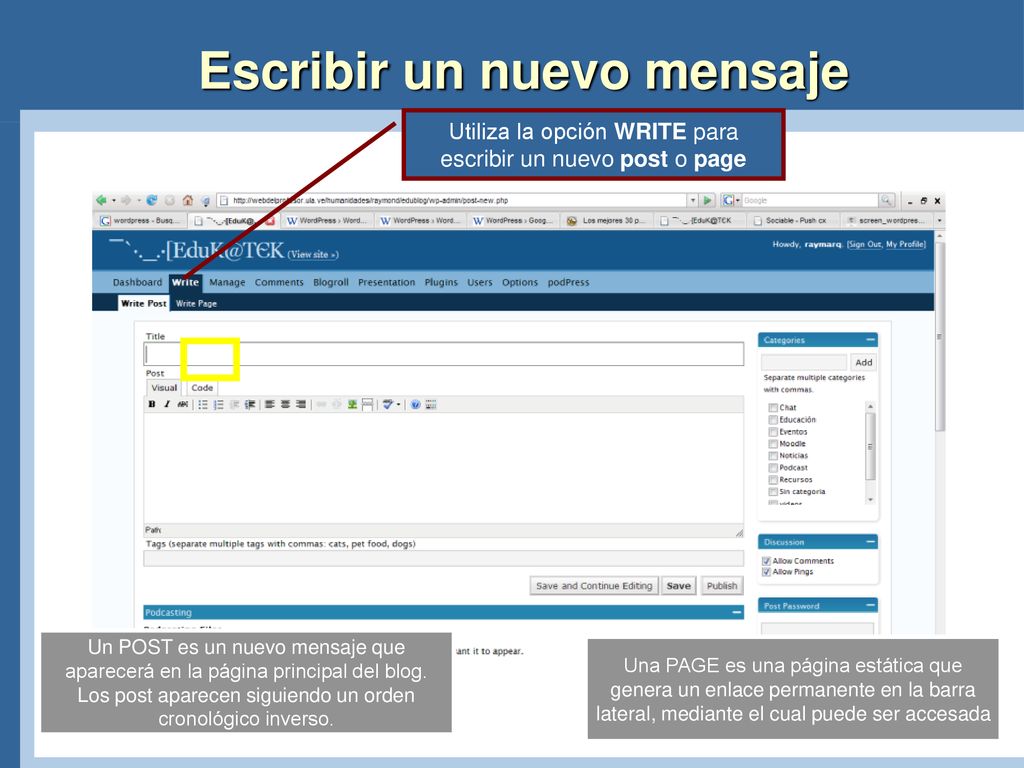Screen dimensions: 1024x768
Task: Click the Sign Out link
Action: pyautogui.click(x=865, y=244)
